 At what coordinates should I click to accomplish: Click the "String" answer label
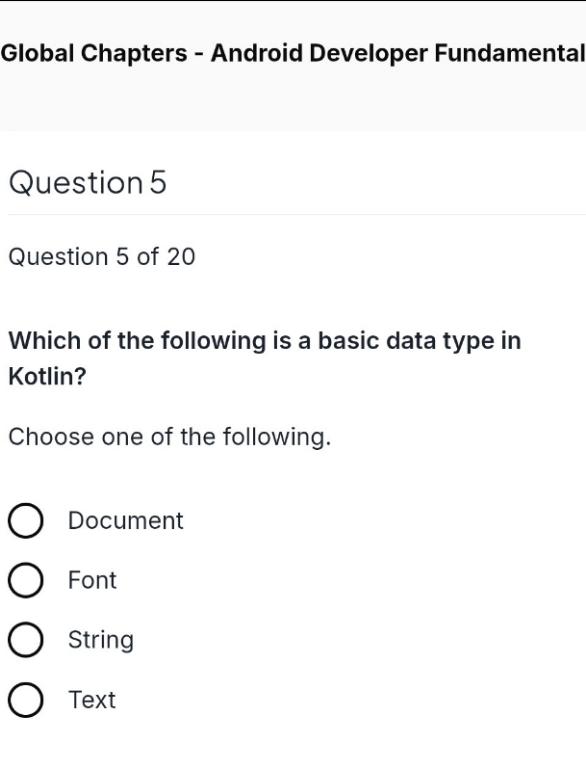point(100,641)
